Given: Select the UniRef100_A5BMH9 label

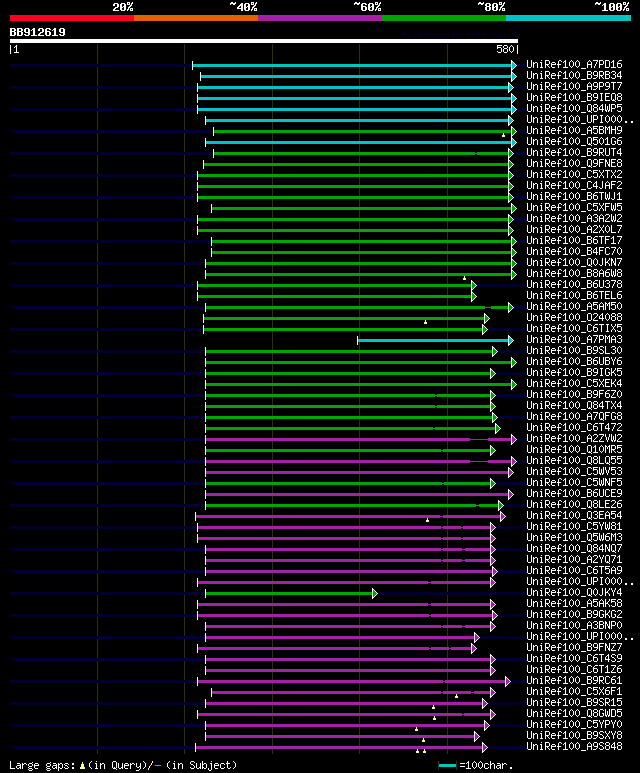Looking at the screenshot, I should [574, 131].
